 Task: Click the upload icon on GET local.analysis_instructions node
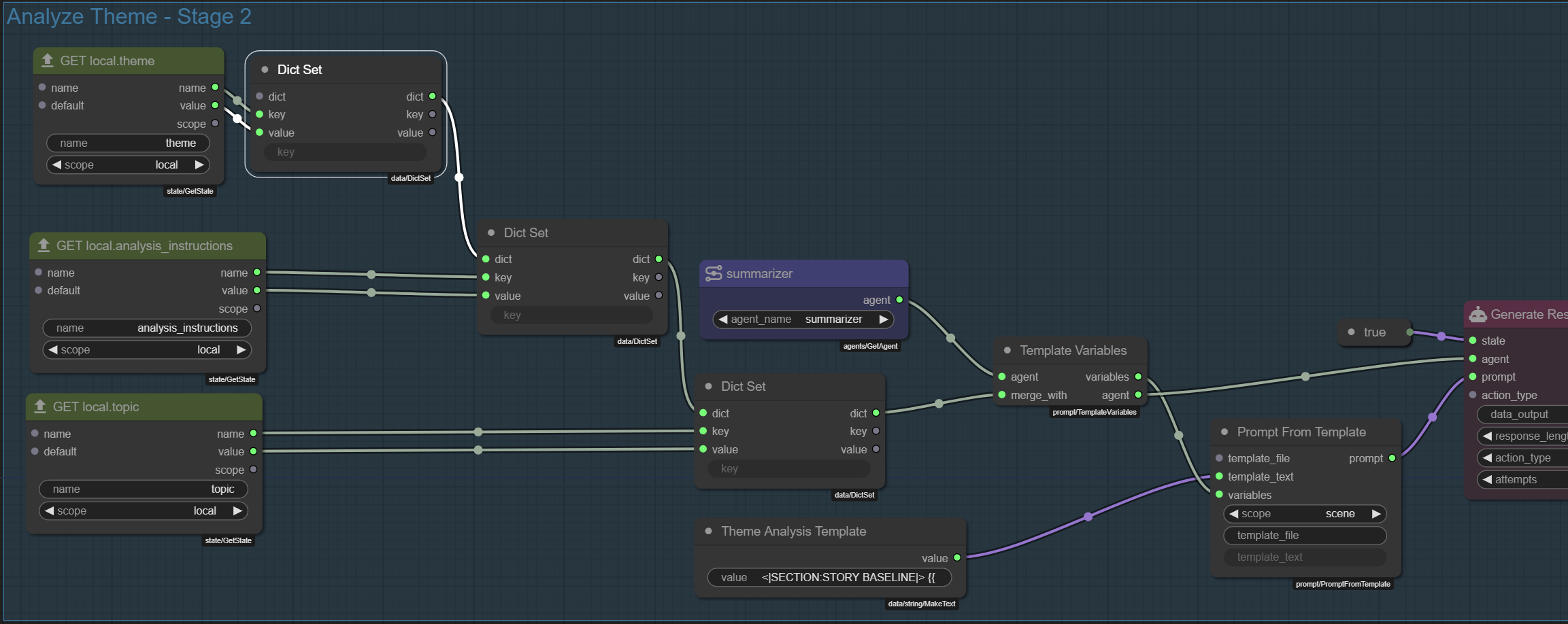coord(44,245)
